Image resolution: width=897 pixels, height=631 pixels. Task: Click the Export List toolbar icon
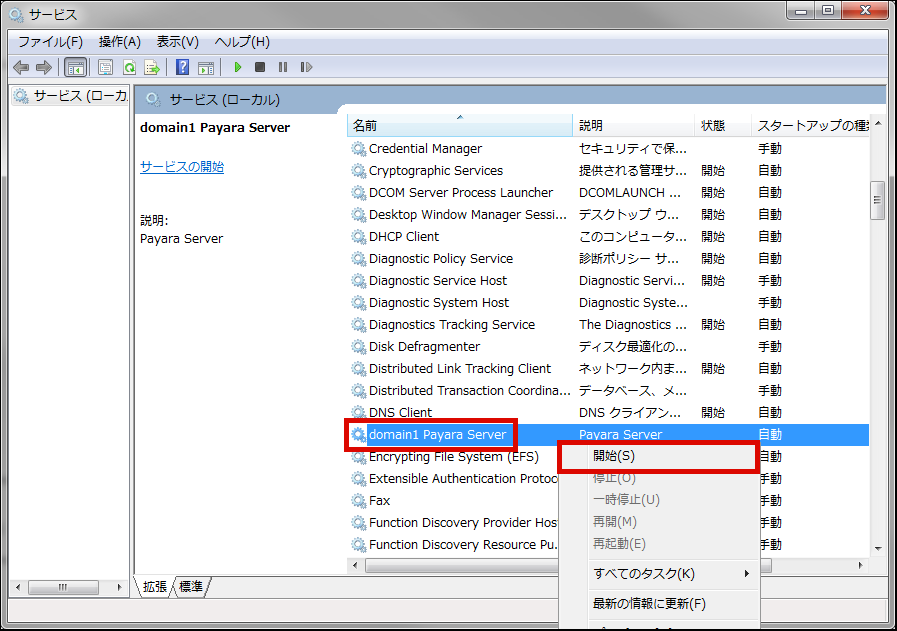[152, 67]
